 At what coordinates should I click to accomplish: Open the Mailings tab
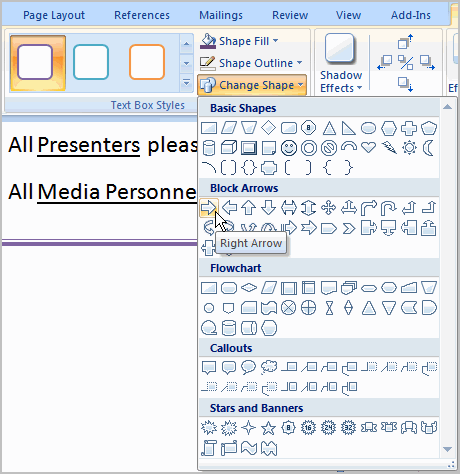pos(221,15)
